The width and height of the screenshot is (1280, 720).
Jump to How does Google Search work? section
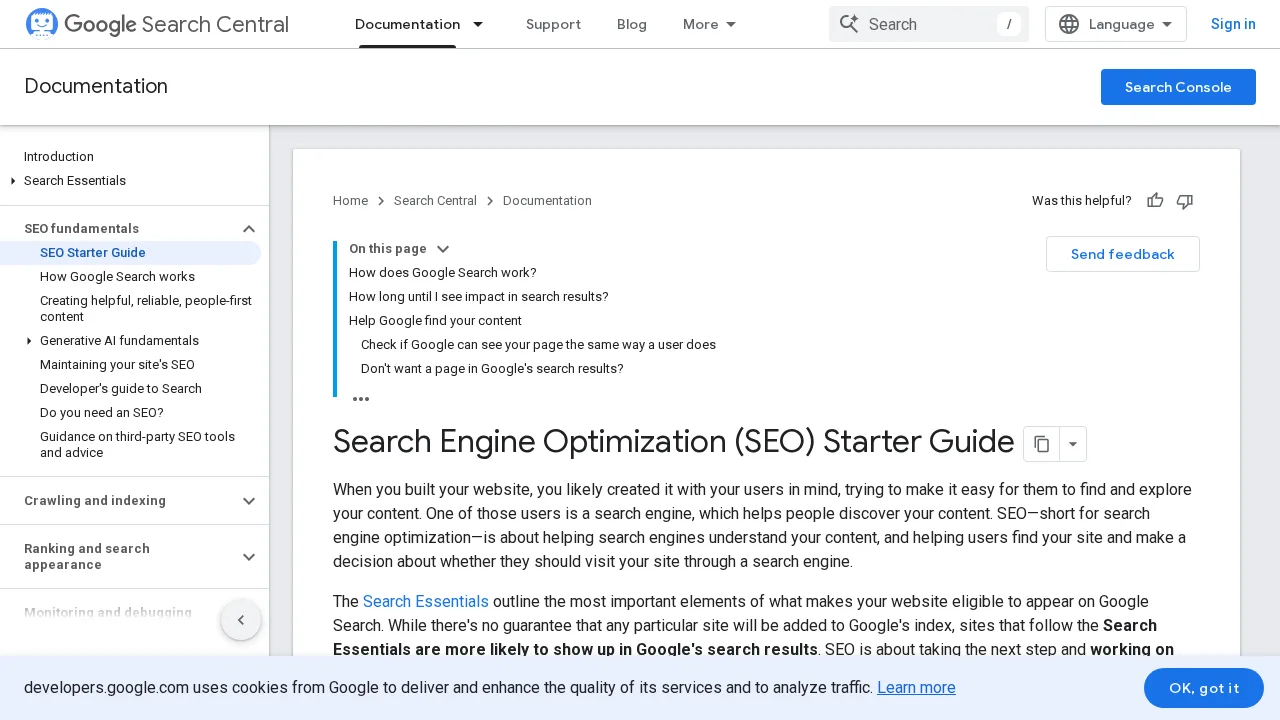443,273
